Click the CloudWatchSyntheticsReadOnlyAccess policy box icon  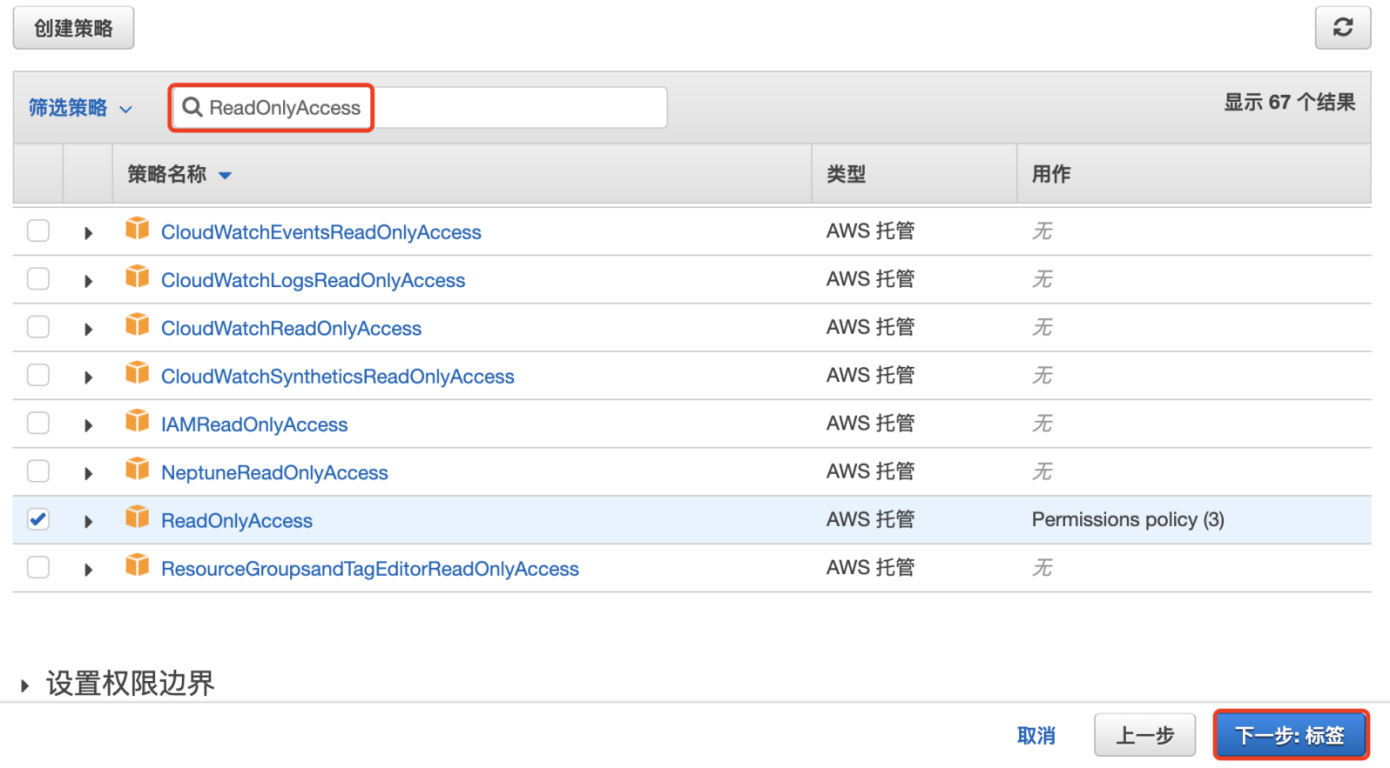pos(137,373)
